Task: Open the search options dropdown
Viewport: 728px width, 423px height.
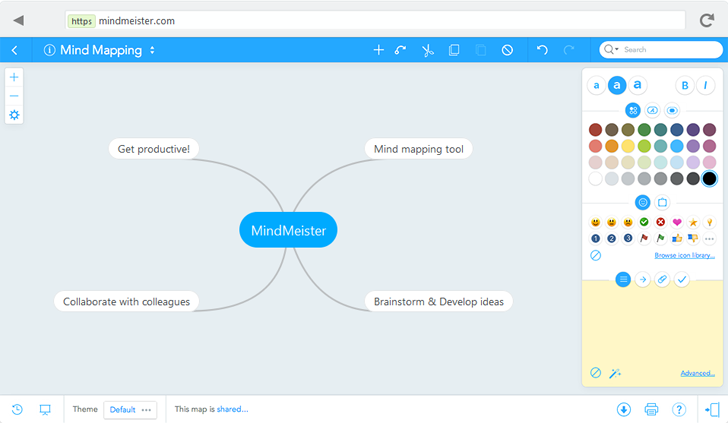Action: point(611,49)
